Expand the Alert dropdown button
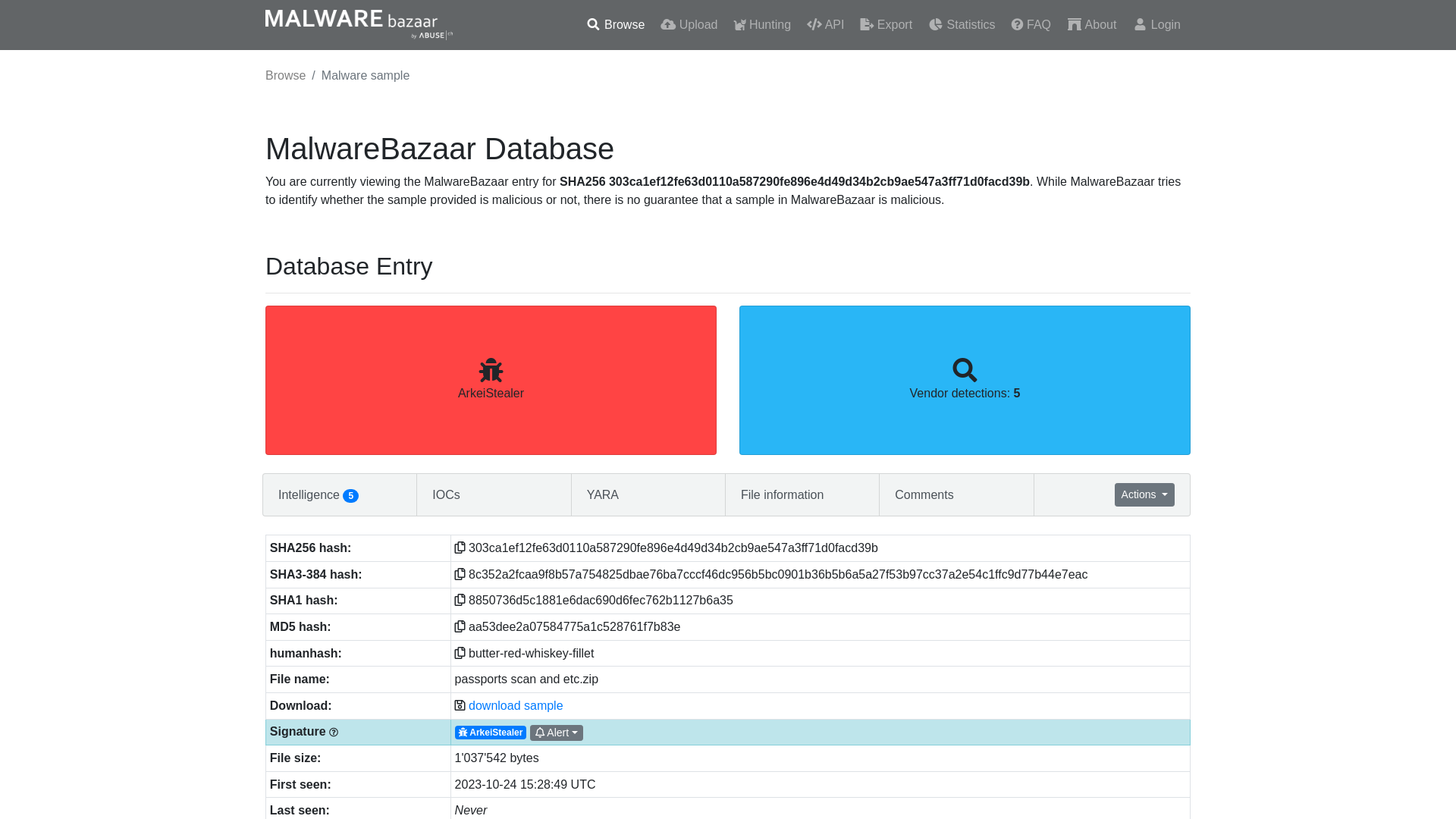The width and height of the screenshot is (1456, 819). (x=557, y=732)
